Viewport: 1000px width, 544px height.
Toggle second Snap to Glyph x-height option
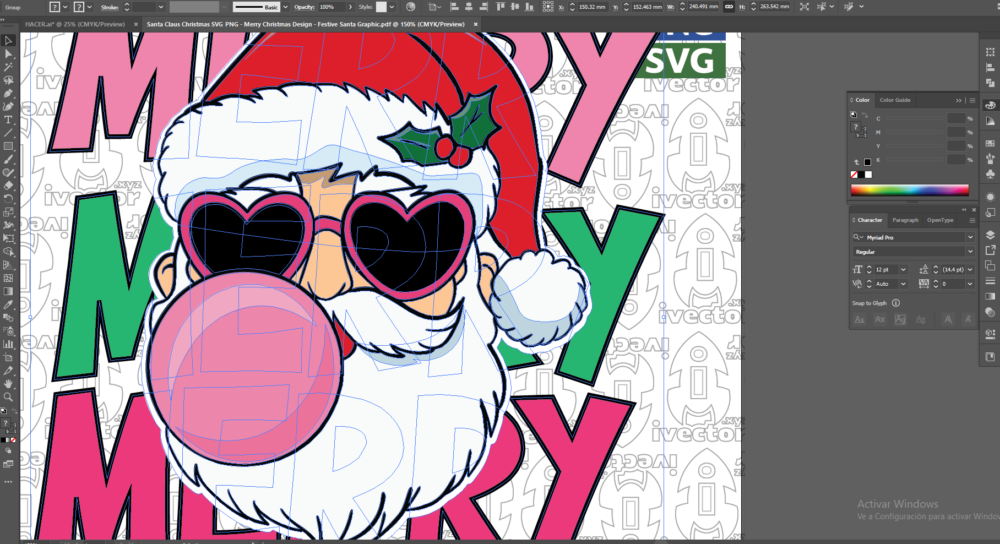pyautogui.click(x=879, y=320)
